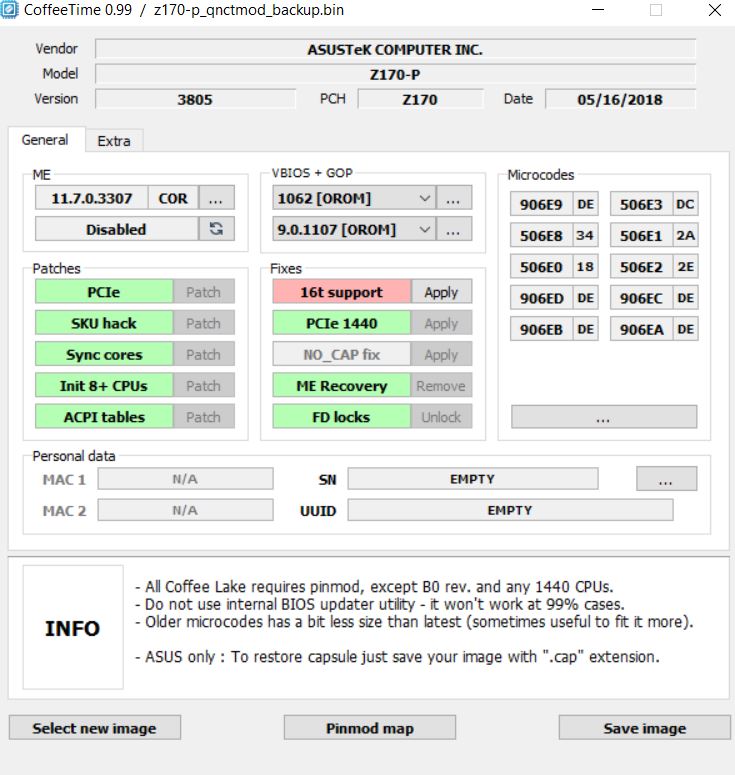Click the ME version 11.7.0.3307 field
The image size is (735, 775).
click(91, 198)
